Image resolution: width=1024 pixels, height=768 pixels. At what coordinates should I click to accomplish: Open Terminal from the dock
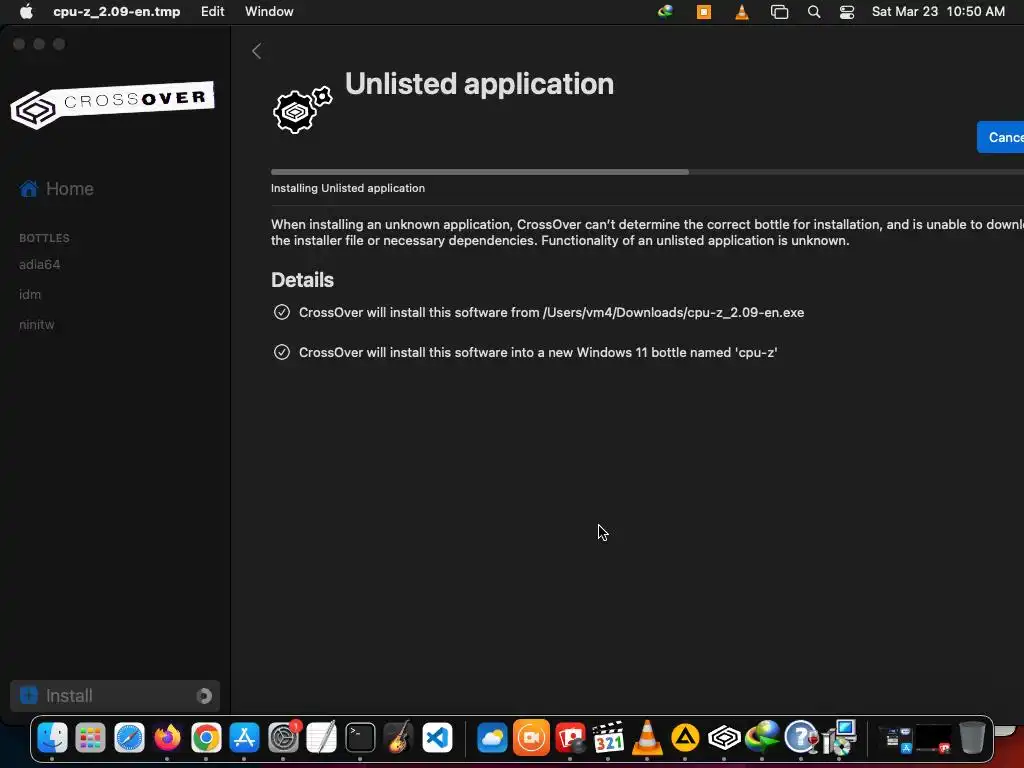360,739
